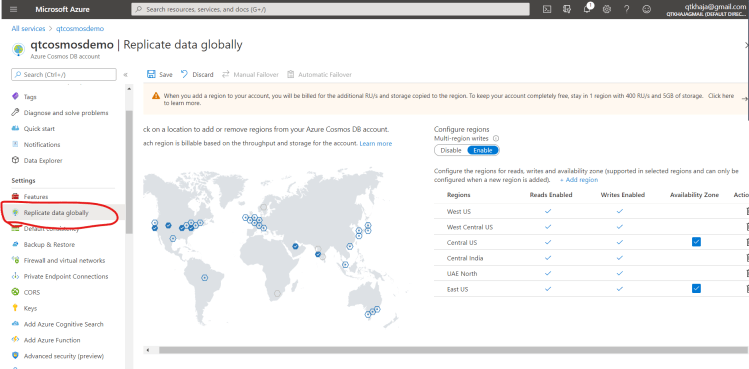The width and height of the screenshot is (749, 369).
Task: Open portal settings gear icon
Action: pos(607,9)
